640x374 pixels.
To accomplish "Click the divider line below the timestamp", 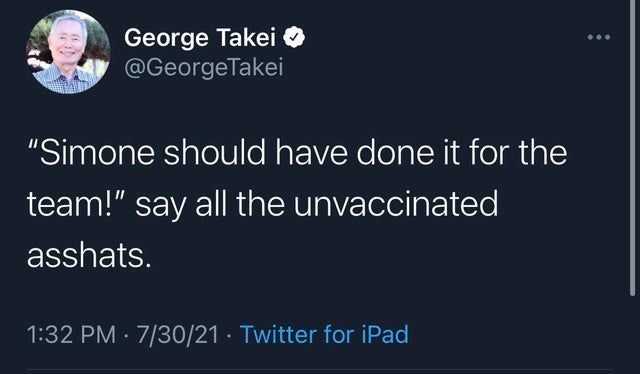I will pos(320,370).
